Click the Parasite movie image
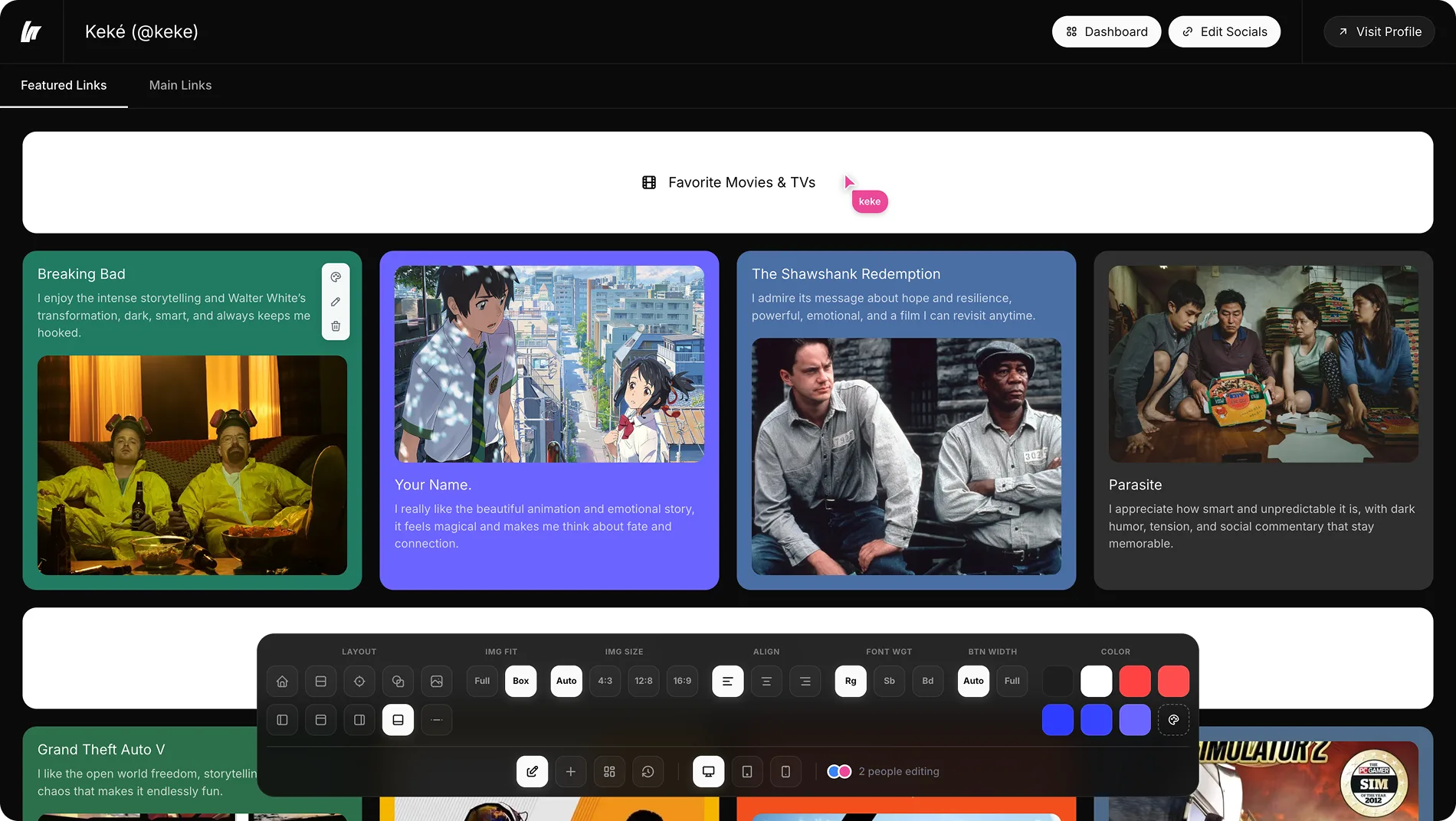Screen dimensions: 1456x821 [x=1264, y=364]
